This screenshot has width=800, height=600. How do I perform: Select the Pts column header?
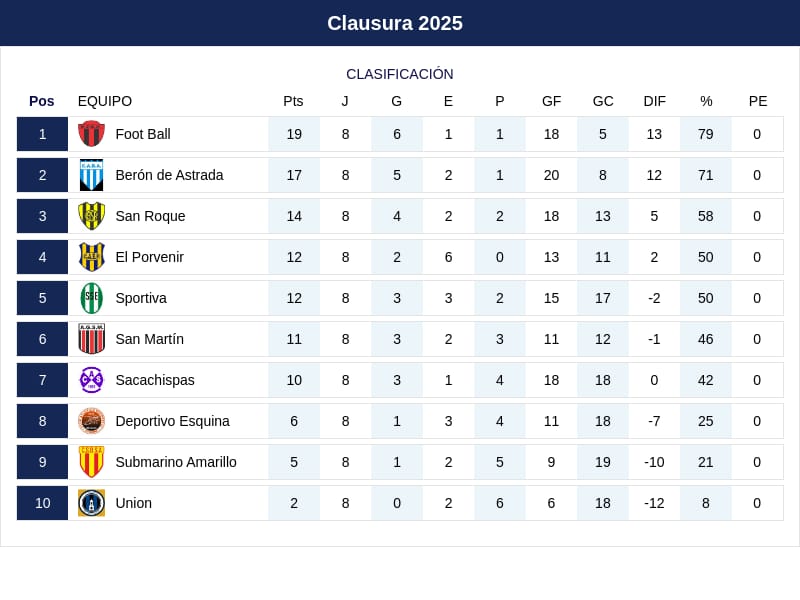tap(293, 101)
